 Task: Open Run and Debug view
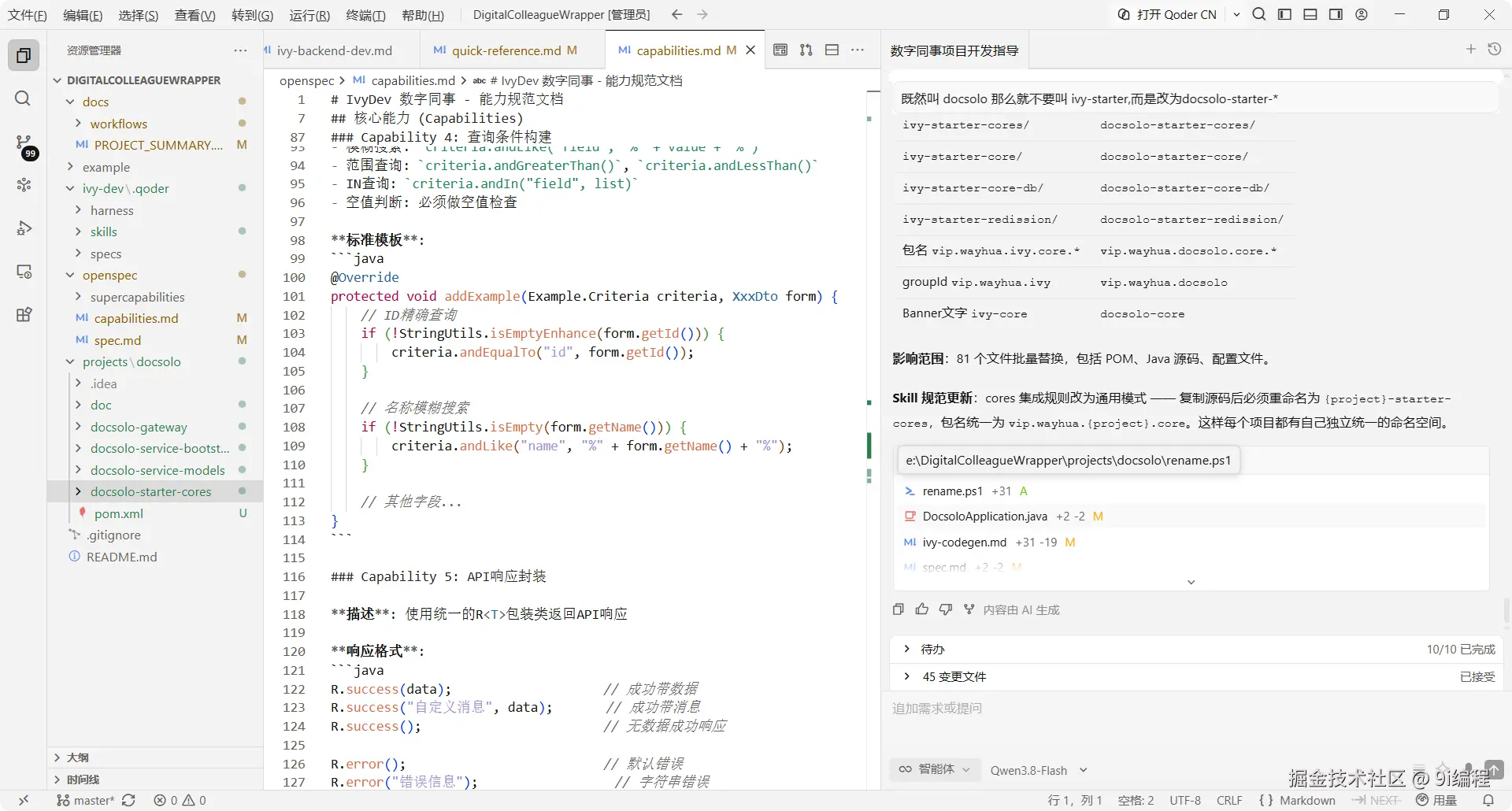[24, 228]
